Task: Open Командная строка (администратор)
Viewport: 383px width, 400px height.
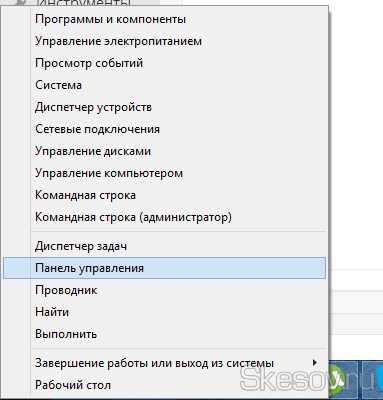Action: pyautogui.click(x=164, y=217)
